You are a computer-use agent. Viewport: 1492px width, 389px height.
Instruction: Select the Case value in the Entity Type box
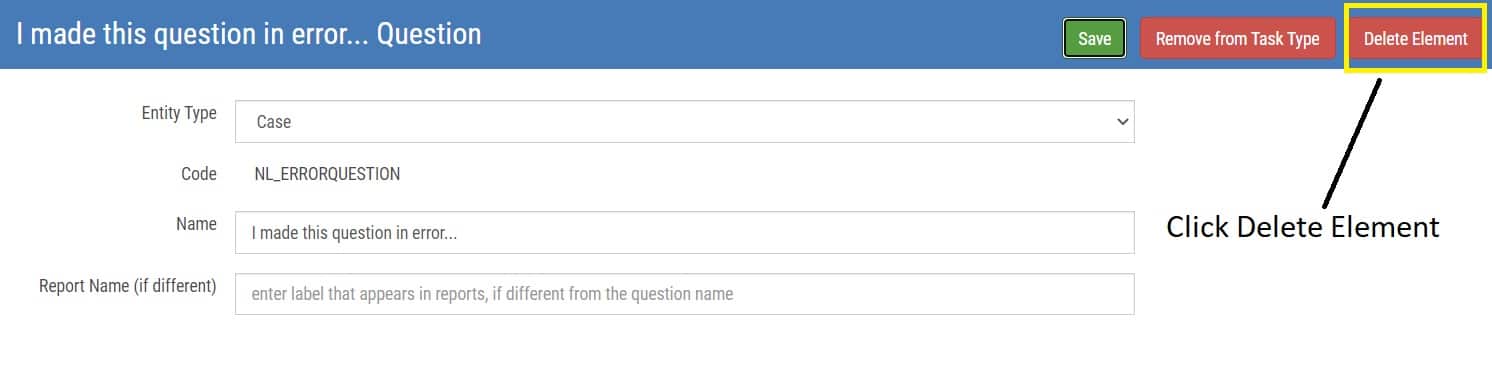tap(273, 122)
